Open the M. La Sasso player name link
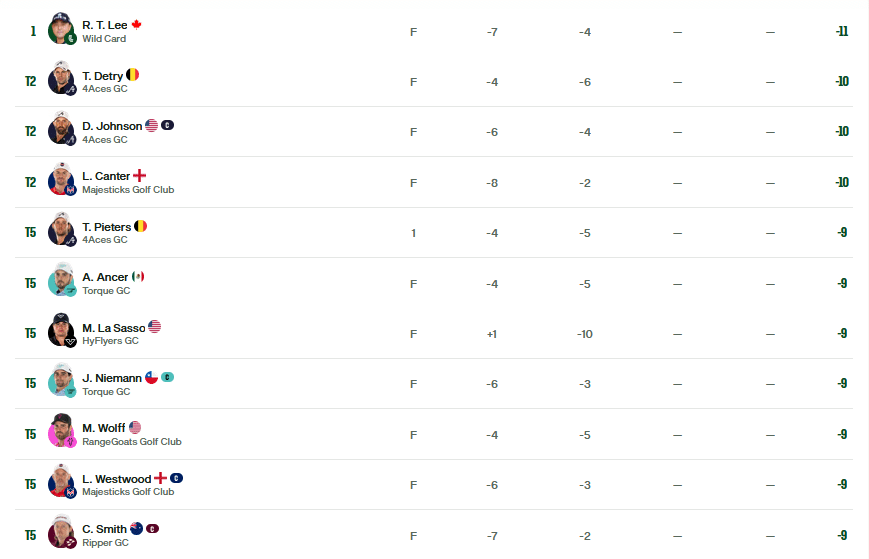Viewport: 869px width, 559px height. 114,328
